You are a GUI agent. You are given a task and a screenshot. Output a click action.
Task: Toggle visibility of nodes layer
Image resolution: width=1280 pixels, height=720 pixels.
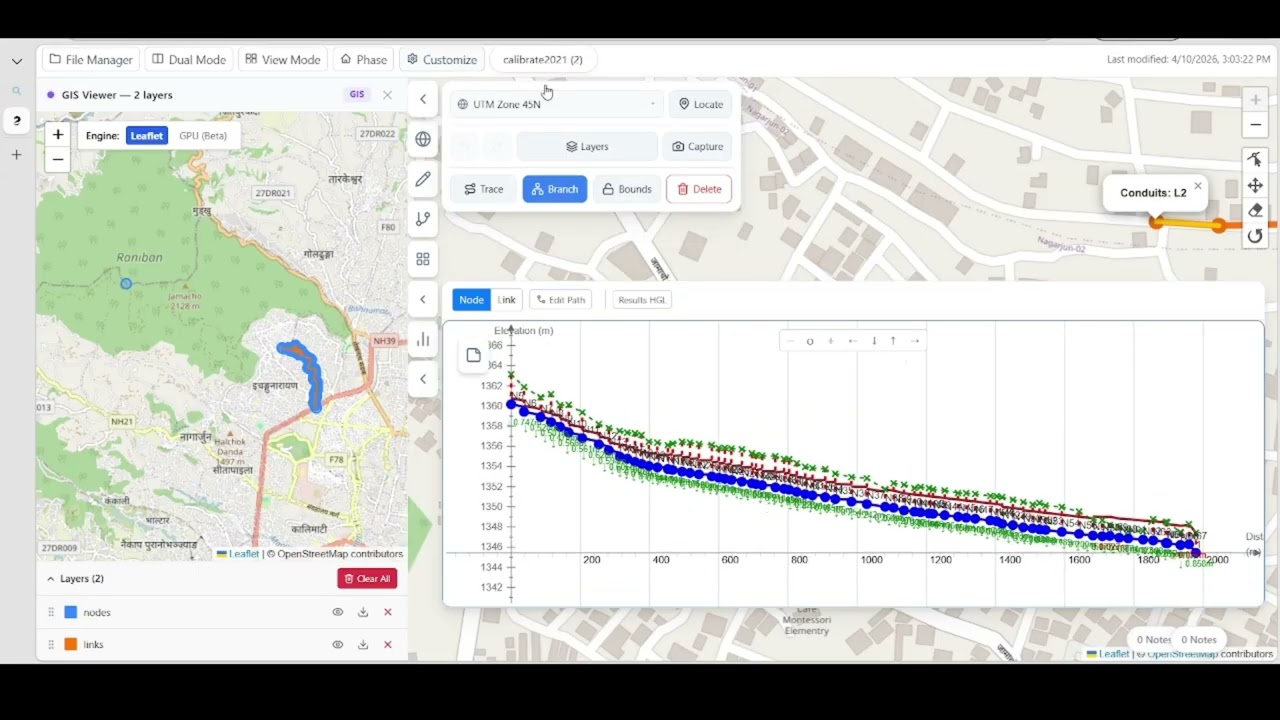pyautogui.click(x=338, y=612)
